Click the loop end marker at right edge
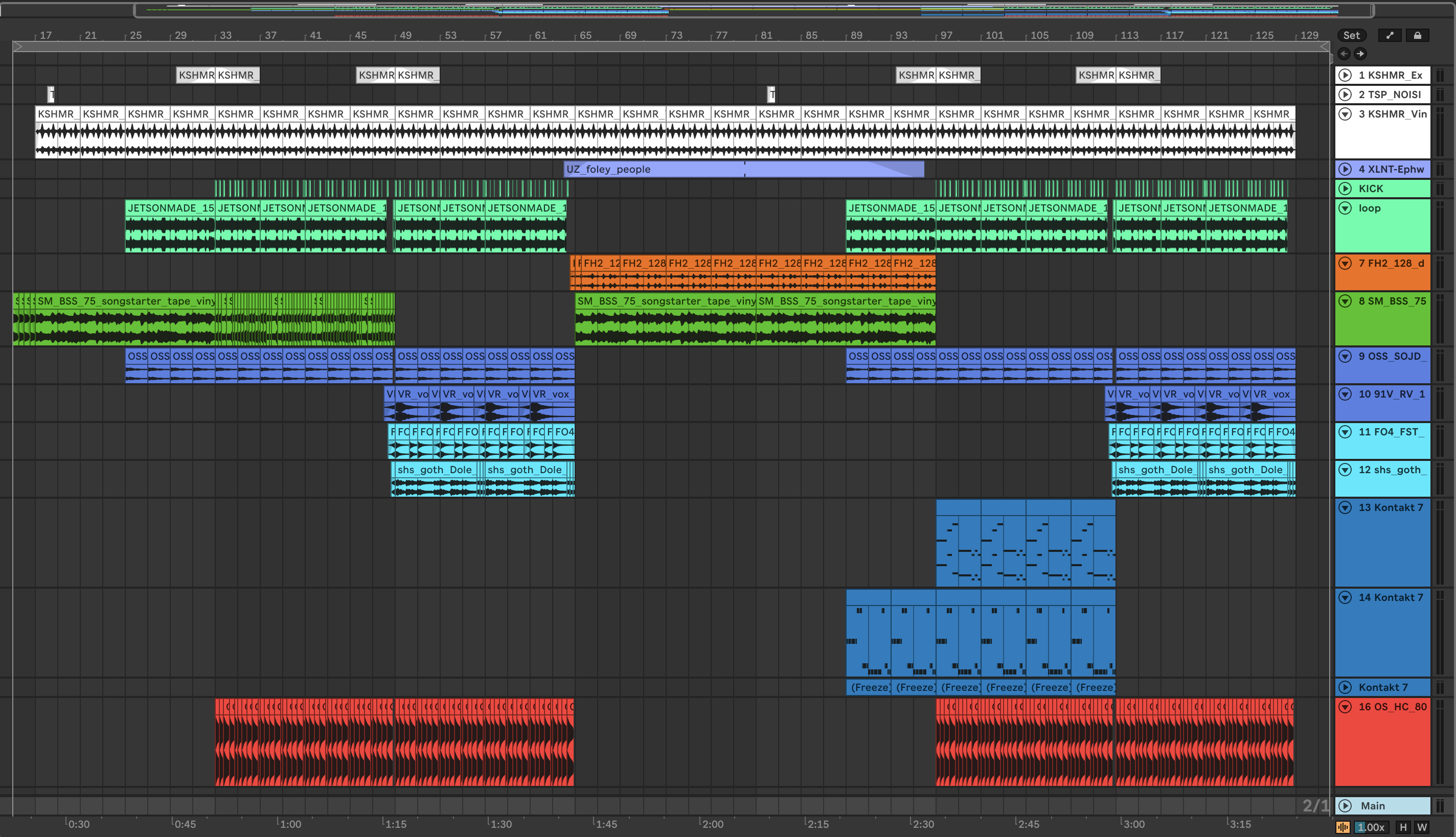 [x=1325, y=46]
